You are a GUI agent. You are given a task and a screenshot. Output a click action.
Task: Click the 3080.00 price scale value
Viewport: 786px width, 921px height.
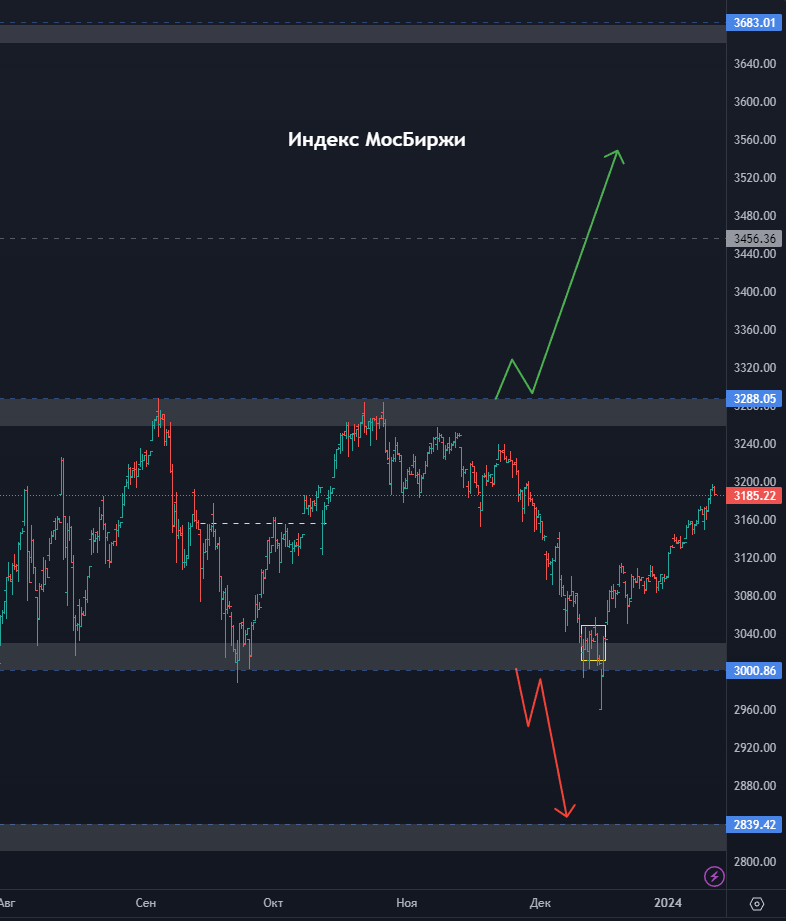[755, 596]
